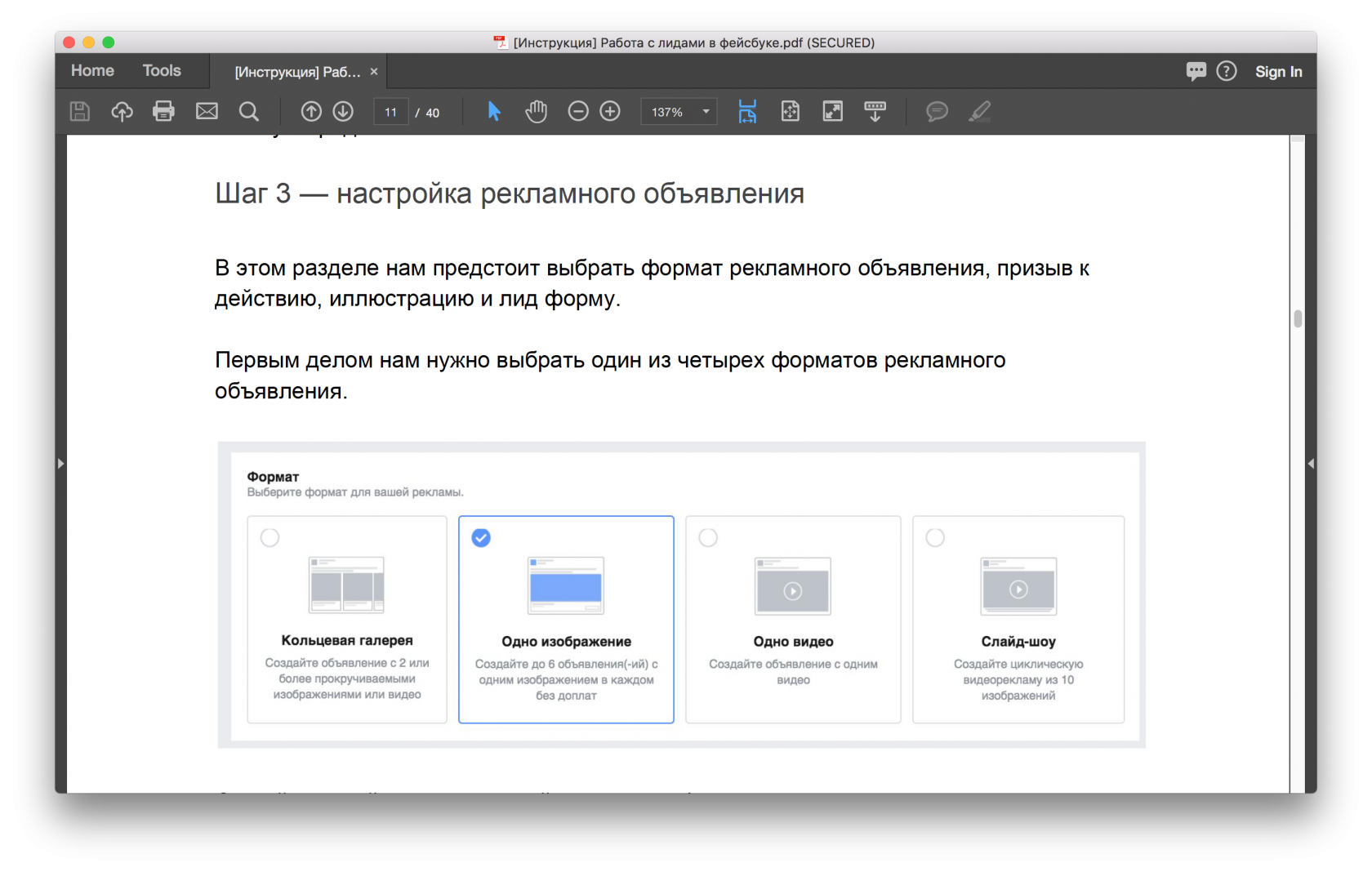Select Одно изображение checked radio button
The width and height of the screenshot is (1372, 872).
481,537
